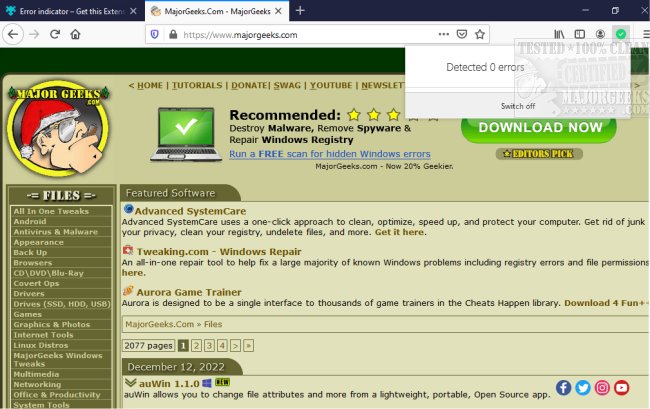Screen dimensions: 650x409
Task: Open the Library bookshelf icon
Action: [559, 34]
